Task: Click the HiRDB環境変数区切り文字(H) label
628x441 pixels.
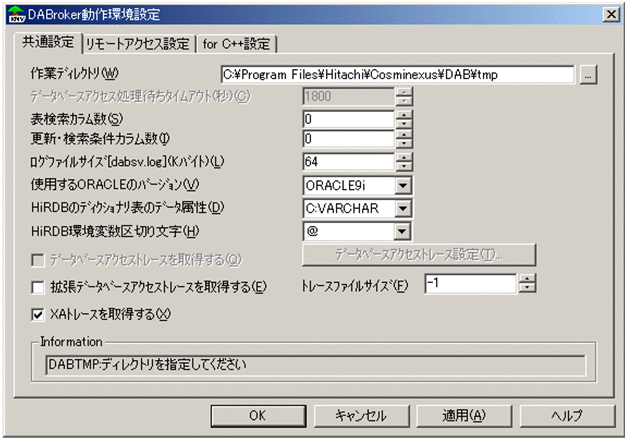Action: pyautogui.click(x=115, y=231)
